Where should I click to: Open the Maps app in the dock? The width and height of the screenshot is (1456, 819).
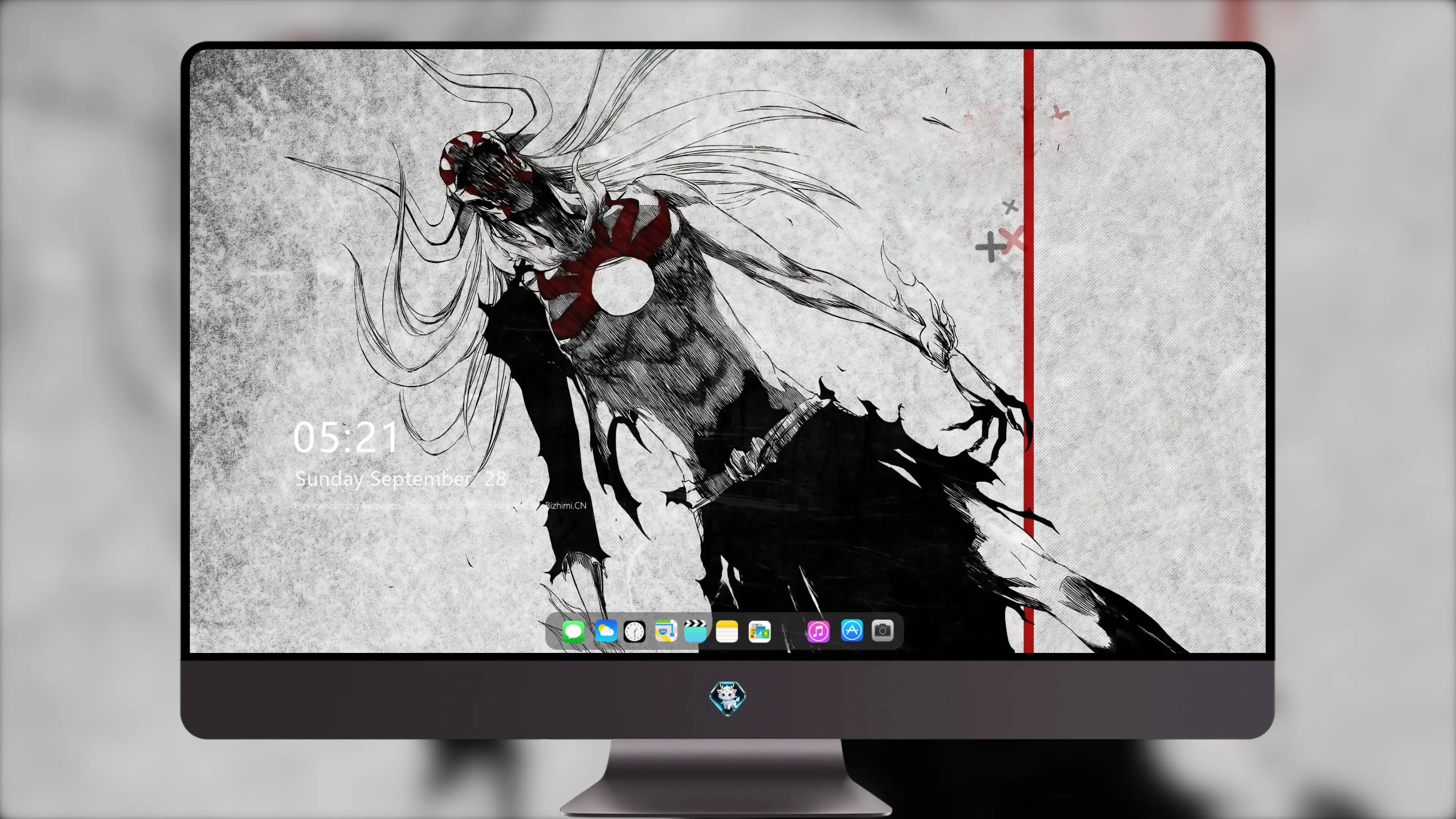(666, 631)
